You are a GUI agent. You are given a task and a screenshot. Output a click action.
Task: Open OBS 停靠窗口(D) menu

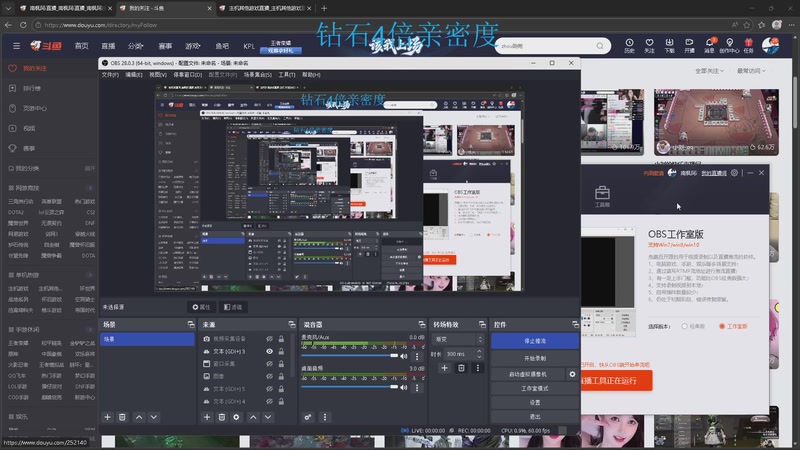click(188, 75)
